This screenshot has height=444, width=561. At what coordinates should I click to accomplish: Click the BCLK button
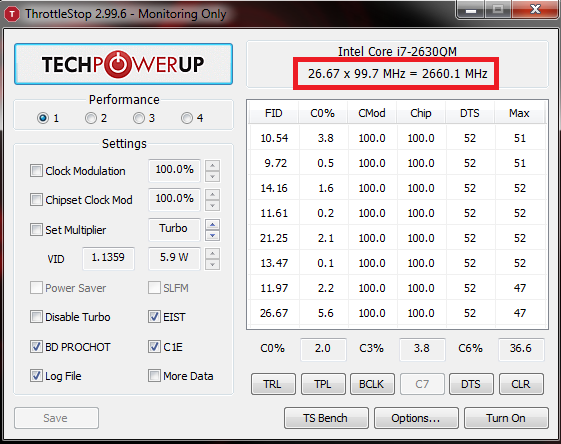(372, 384)
